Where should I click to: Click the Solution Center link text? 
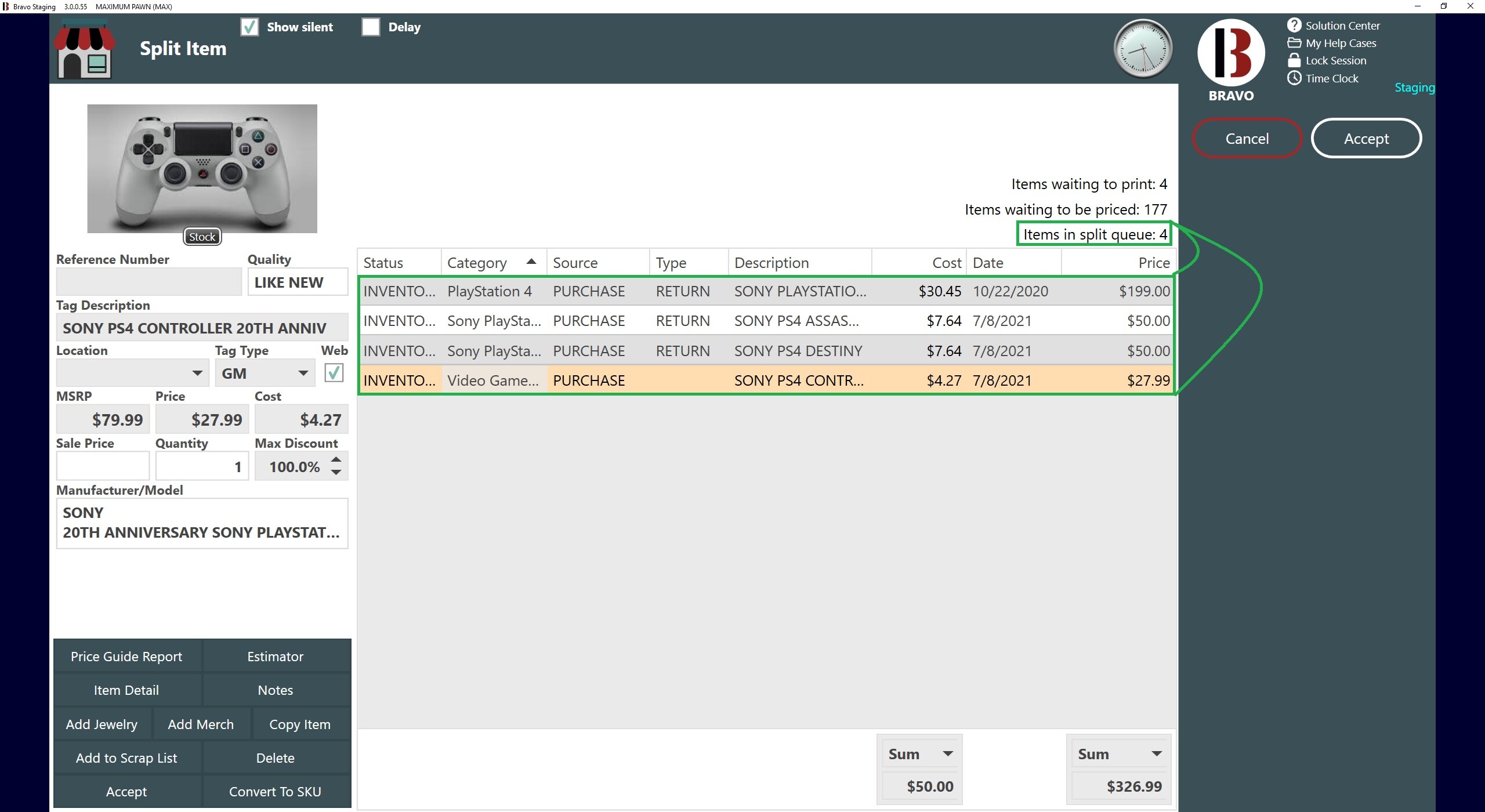tap(1342, 26)
